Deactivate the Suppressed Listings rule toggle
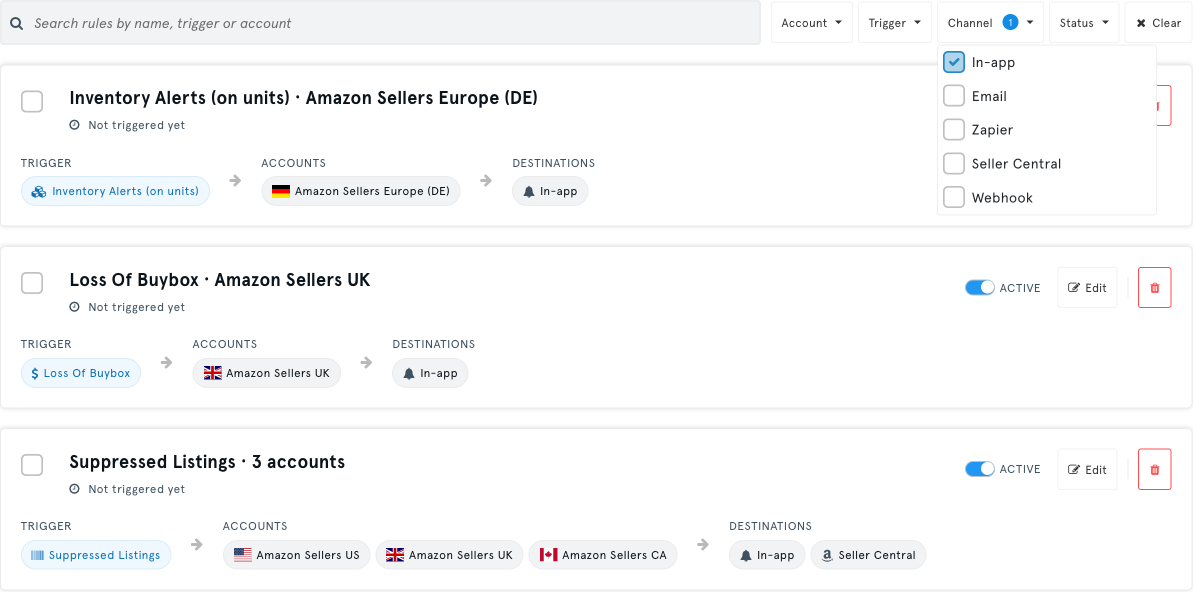 click(980, 469)
